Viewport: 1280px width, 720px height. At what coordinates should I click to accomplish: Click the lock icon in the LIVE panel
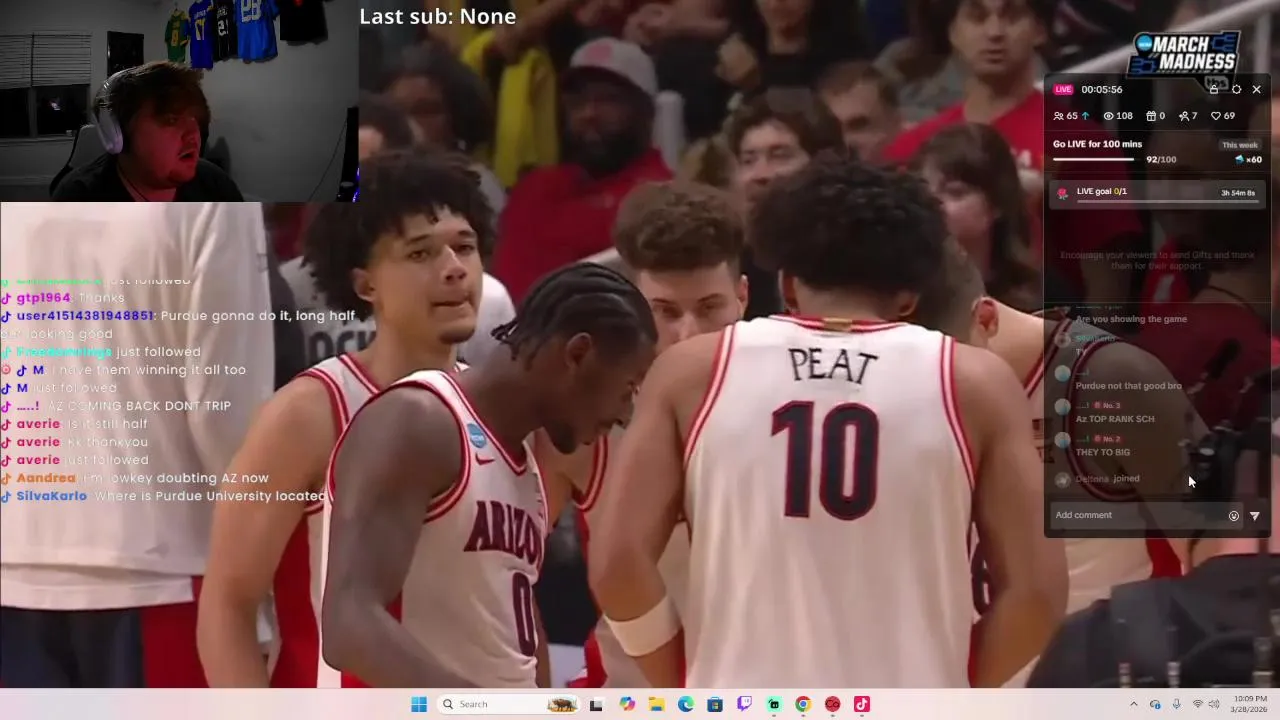(x=1214, y=89)
